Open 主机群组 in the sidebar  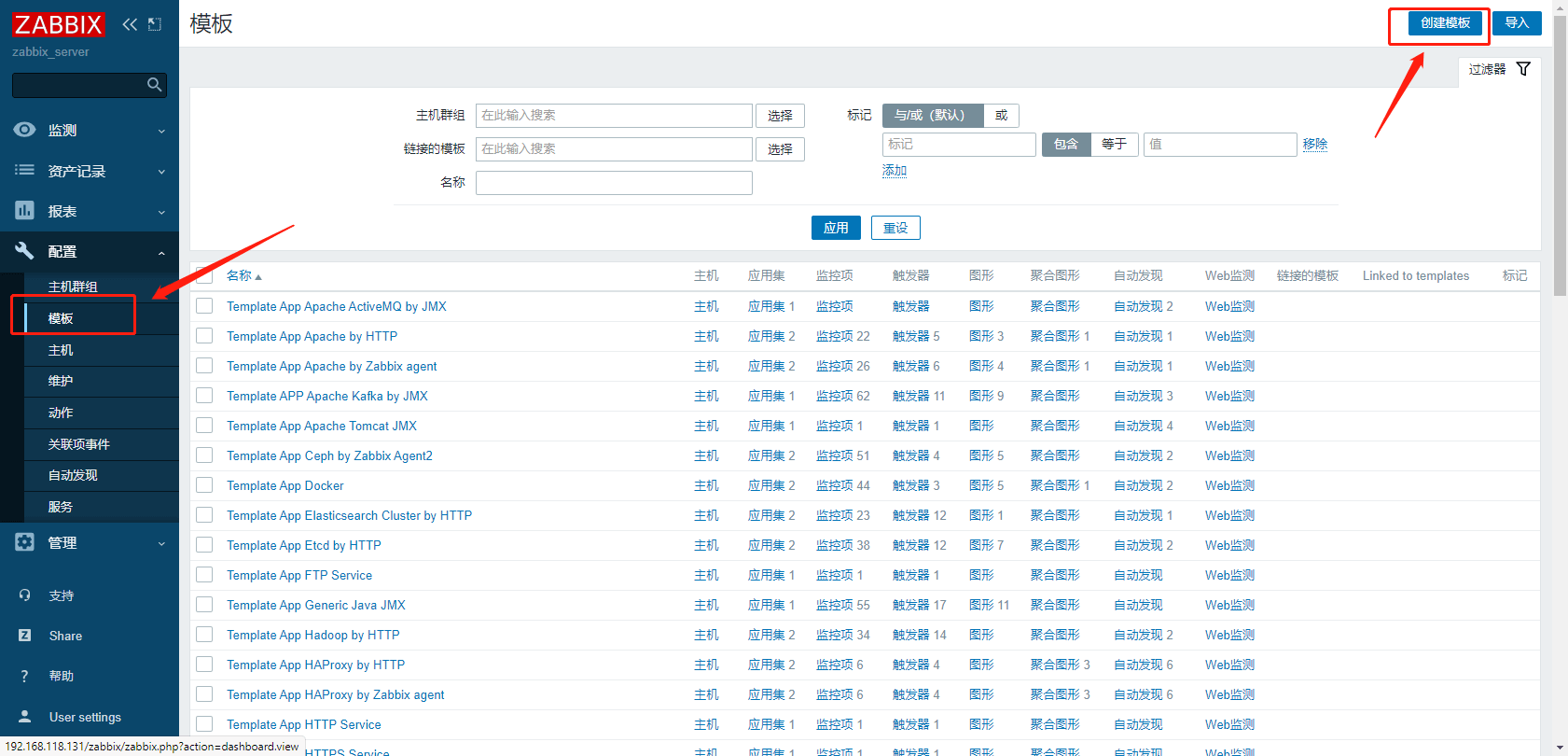click(x=73, y=287)
